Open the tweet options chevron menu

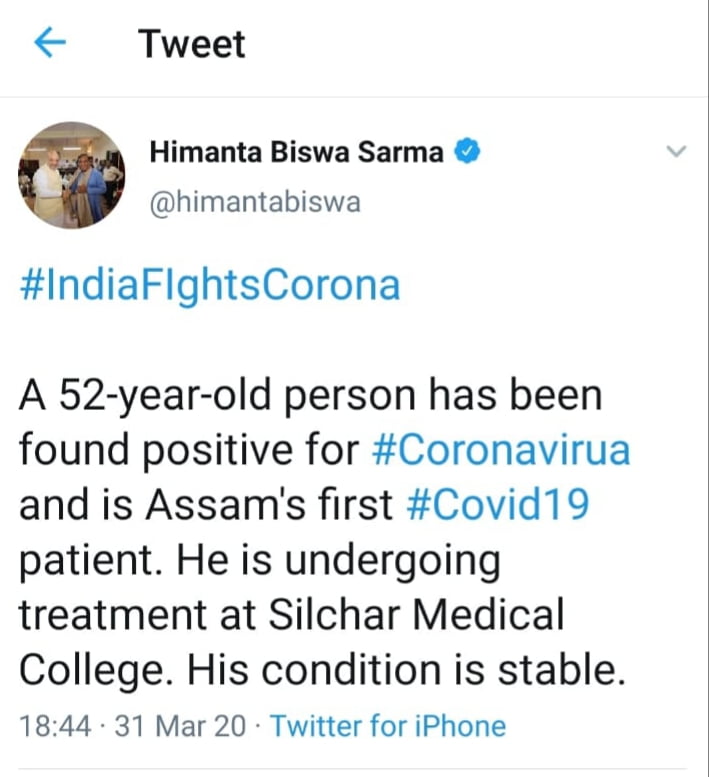coord(677,152)
